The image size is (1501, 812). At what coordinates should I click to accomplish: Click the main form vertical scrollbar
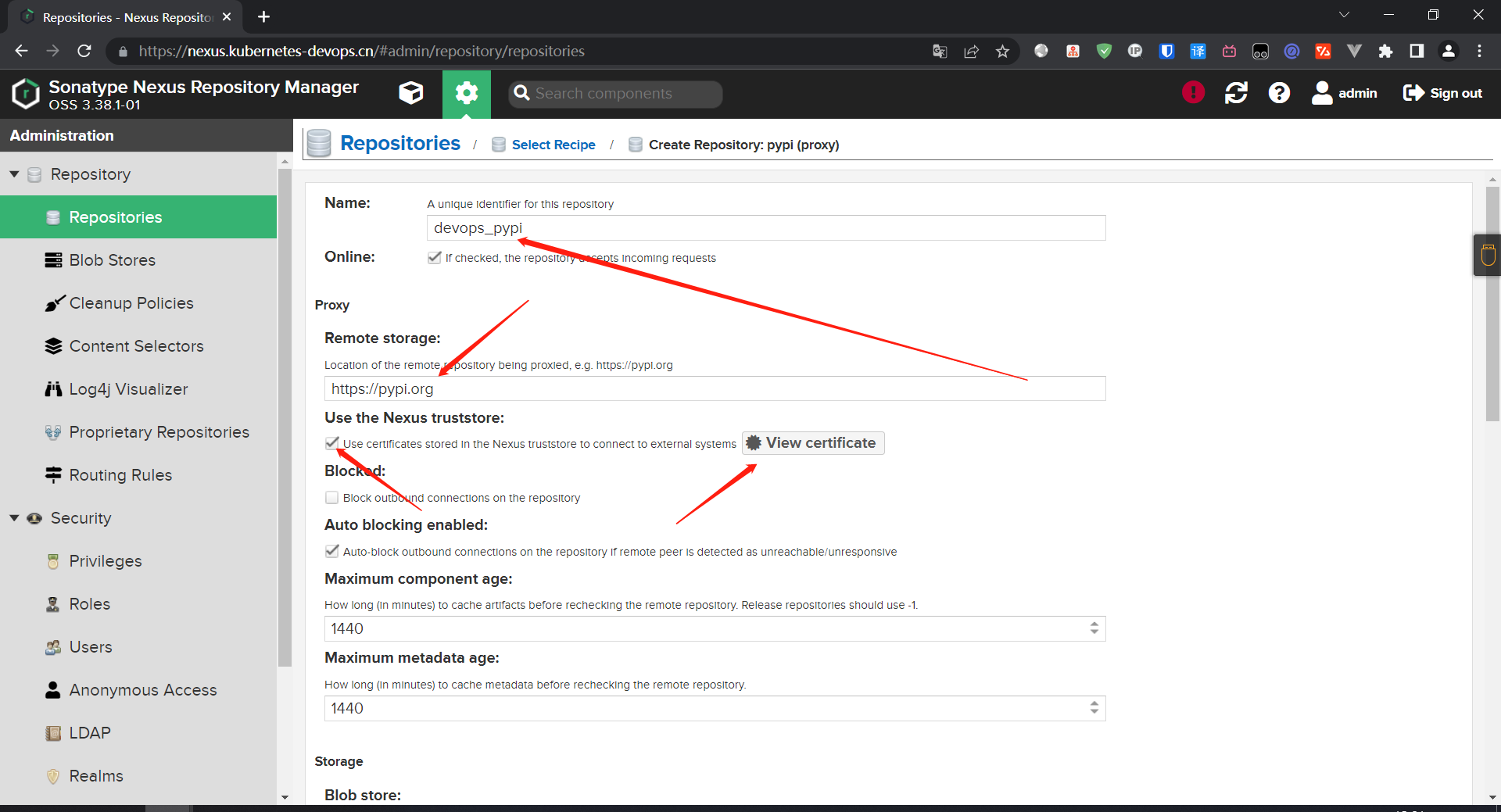[1492, 305]
